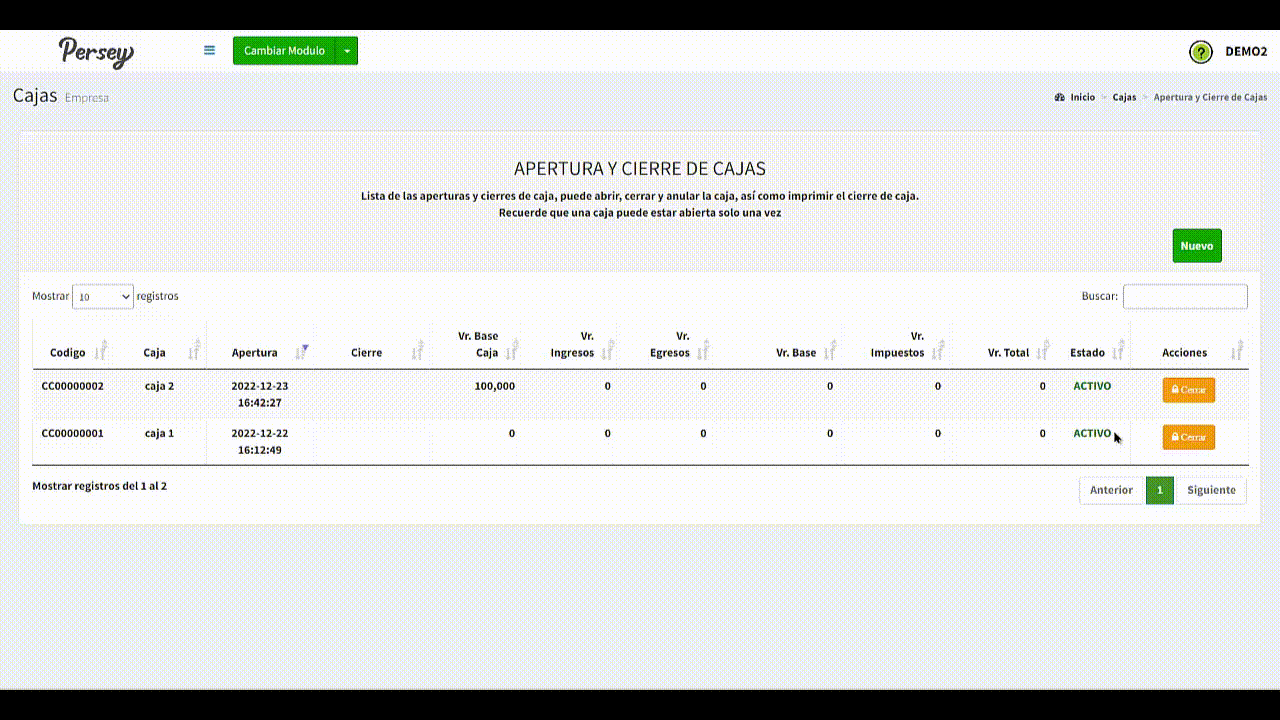
Task: Go to Siguiente page
Action: coord(1211,490)
